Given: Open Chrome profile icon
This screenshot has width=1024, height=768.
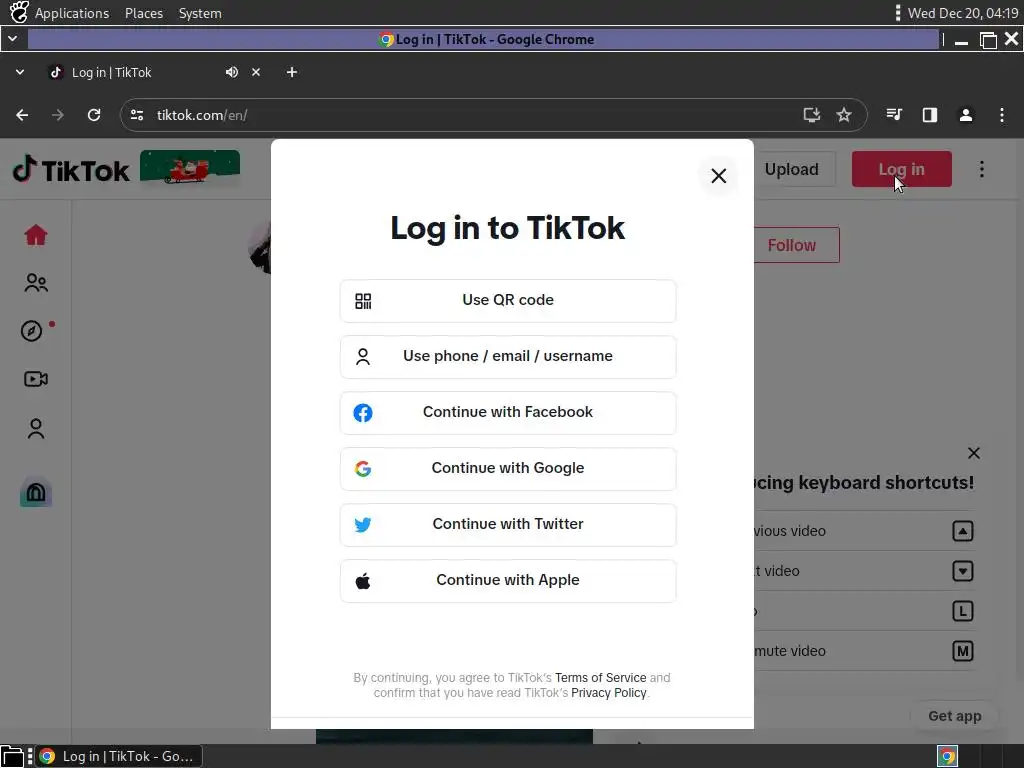Looking at the screenshot, I should [966, 115].
